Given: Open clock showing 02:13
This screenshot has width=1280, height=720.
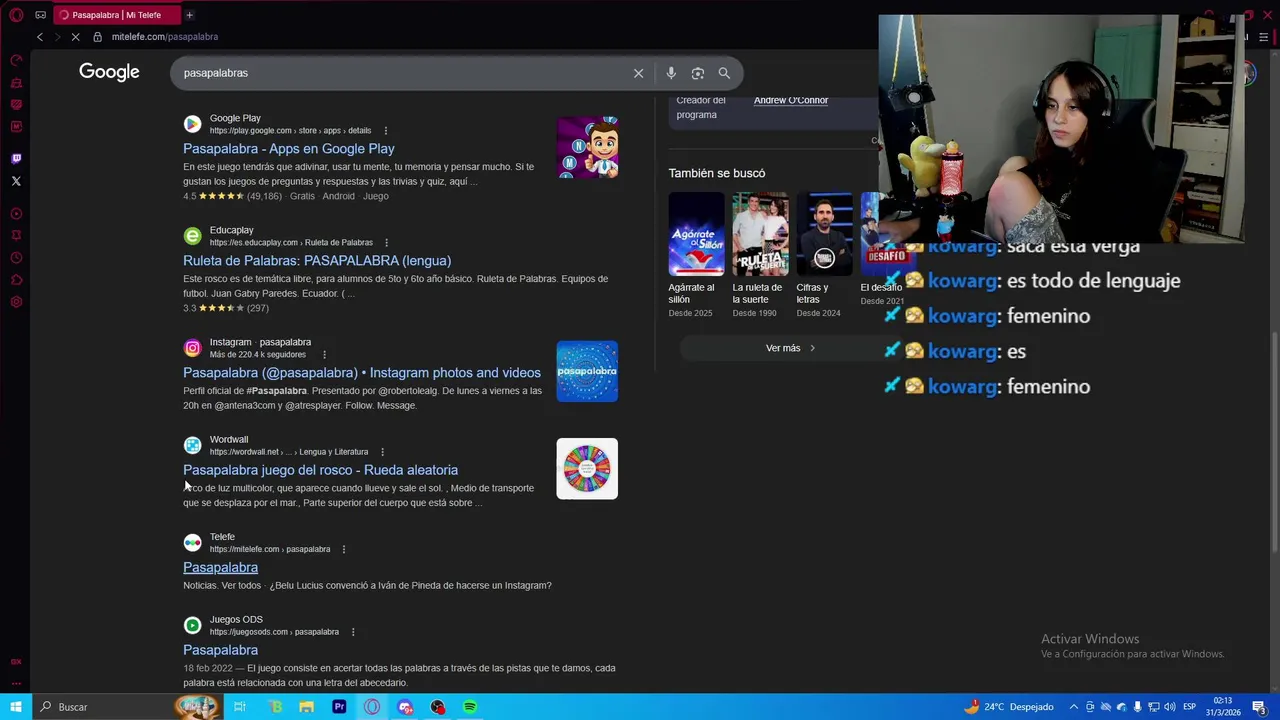Looking at the screenshot, I should [1222, 707].
